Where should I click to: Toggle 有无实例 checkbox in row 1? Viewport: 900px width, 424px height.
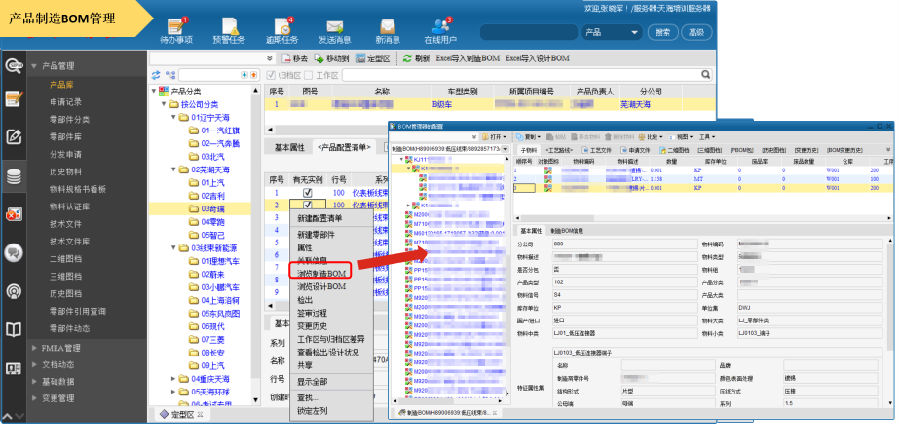tap(308, 192)
